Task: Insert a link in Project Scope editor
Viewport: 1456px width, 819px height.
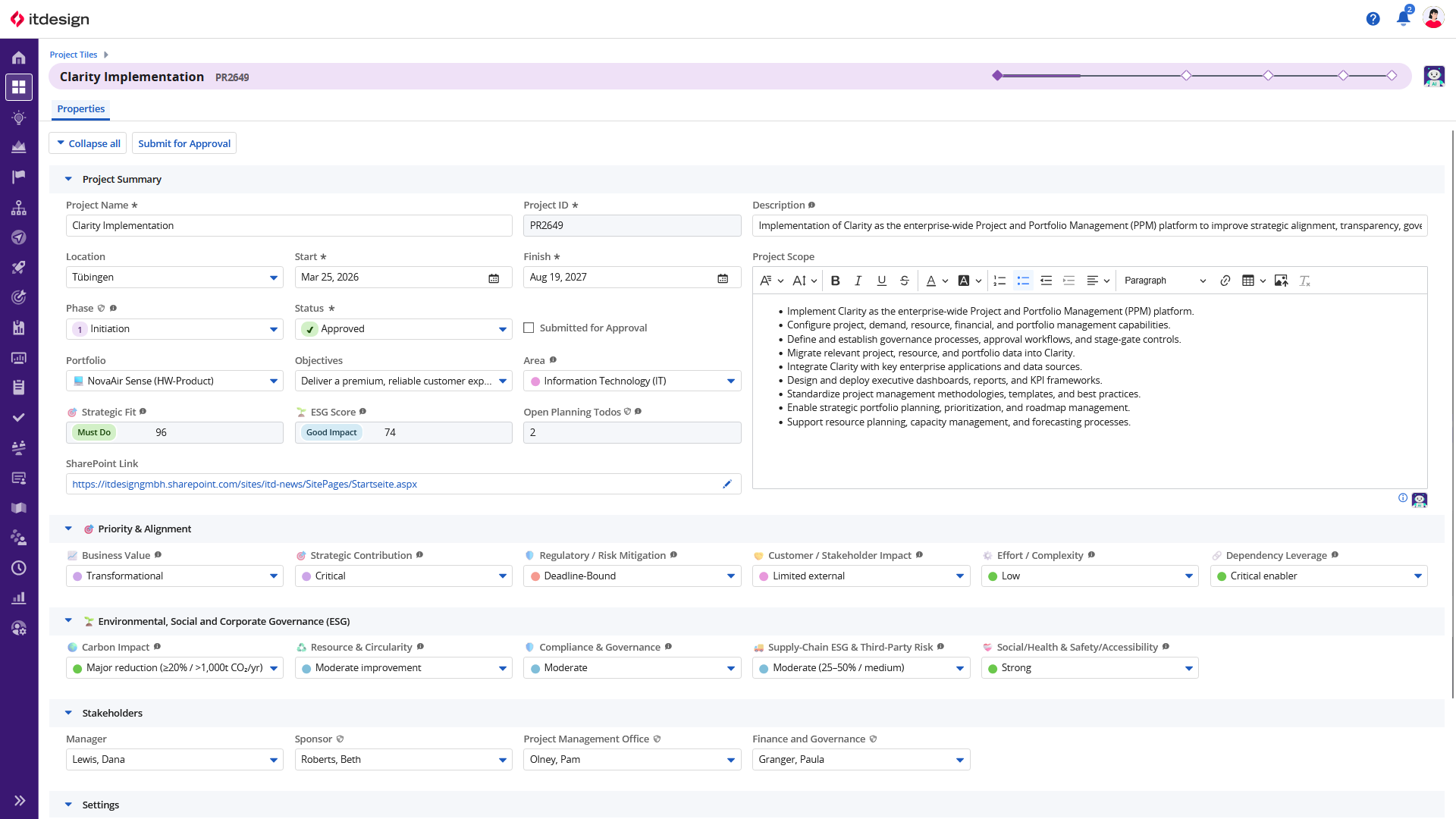Action: (1225, 281)
